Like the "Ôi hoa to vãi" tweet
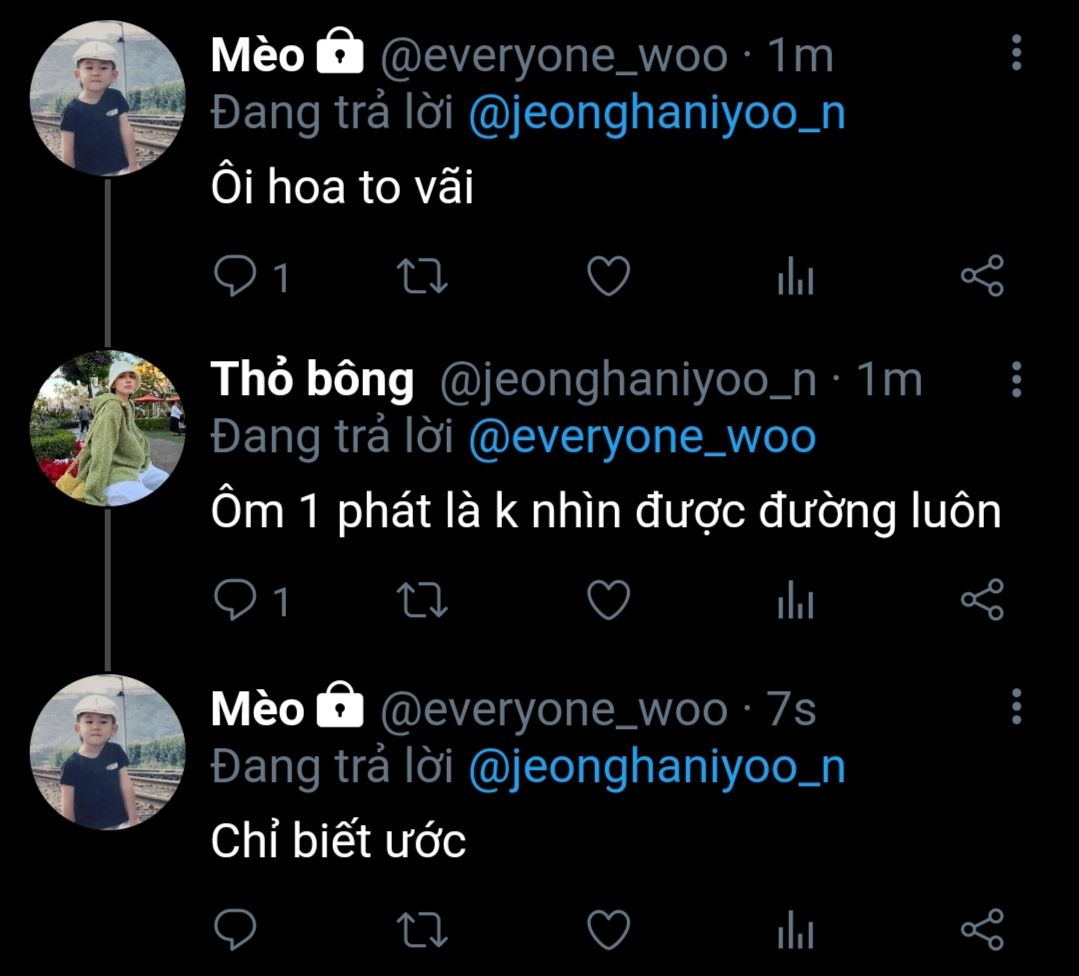The image size is (1079, 976). click(x=607, y=277)
